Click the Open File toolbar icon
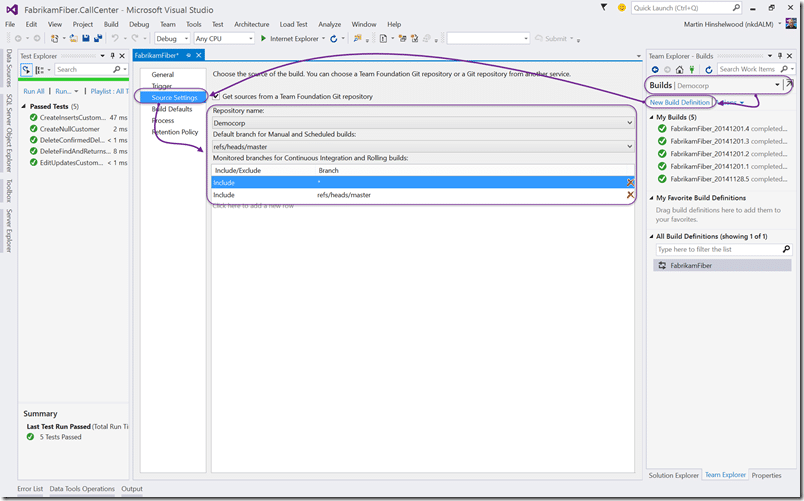The image size is (804, 501). (x=74, y=38)
